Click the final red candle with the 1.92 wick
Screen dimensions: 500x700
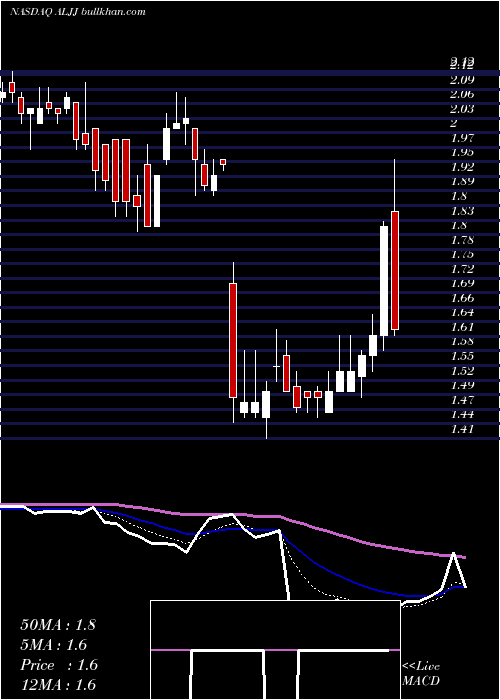[x=395, y=271]
